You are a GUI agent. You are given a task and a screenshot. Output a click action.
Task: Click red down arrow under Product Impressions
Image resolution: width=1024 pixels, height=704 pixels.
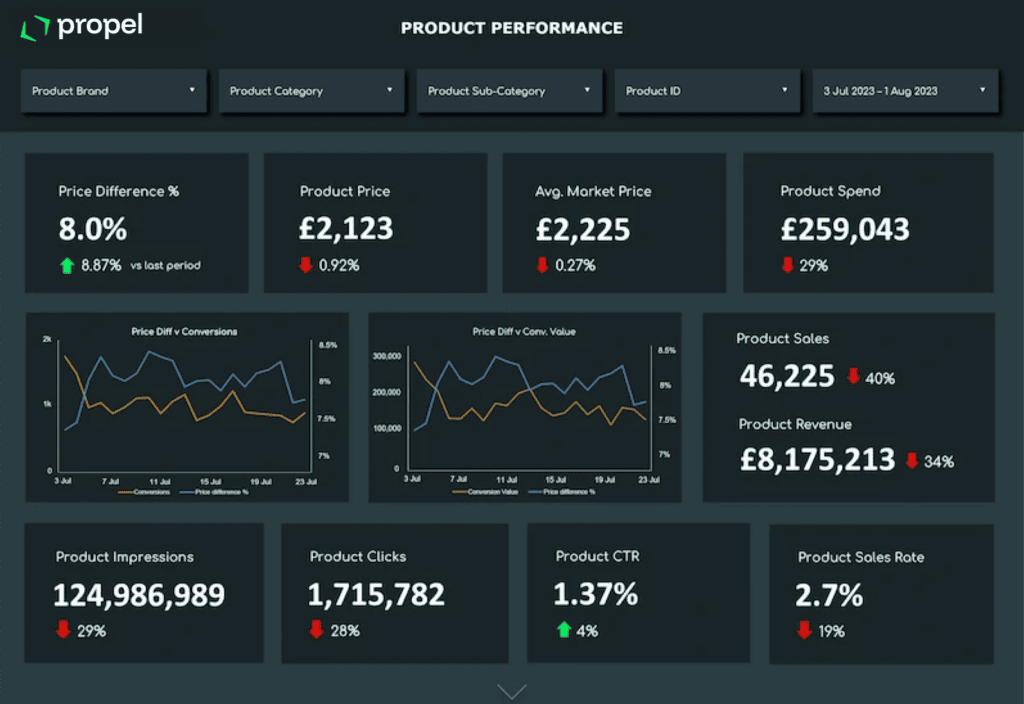(63, 630)
